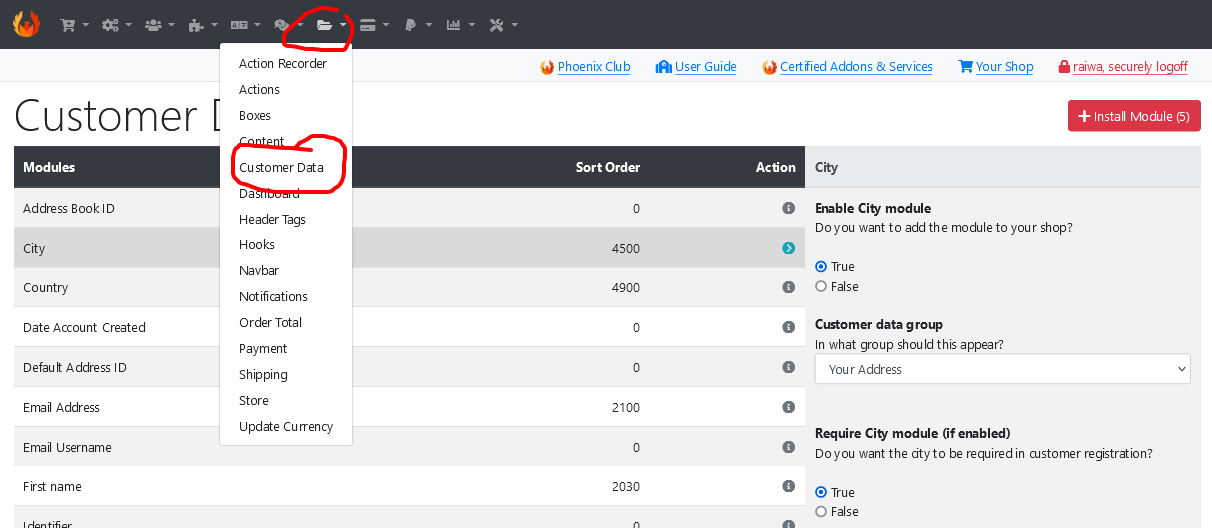
Task: Set Enable City module to True
Action: click(x=821, y=267)
